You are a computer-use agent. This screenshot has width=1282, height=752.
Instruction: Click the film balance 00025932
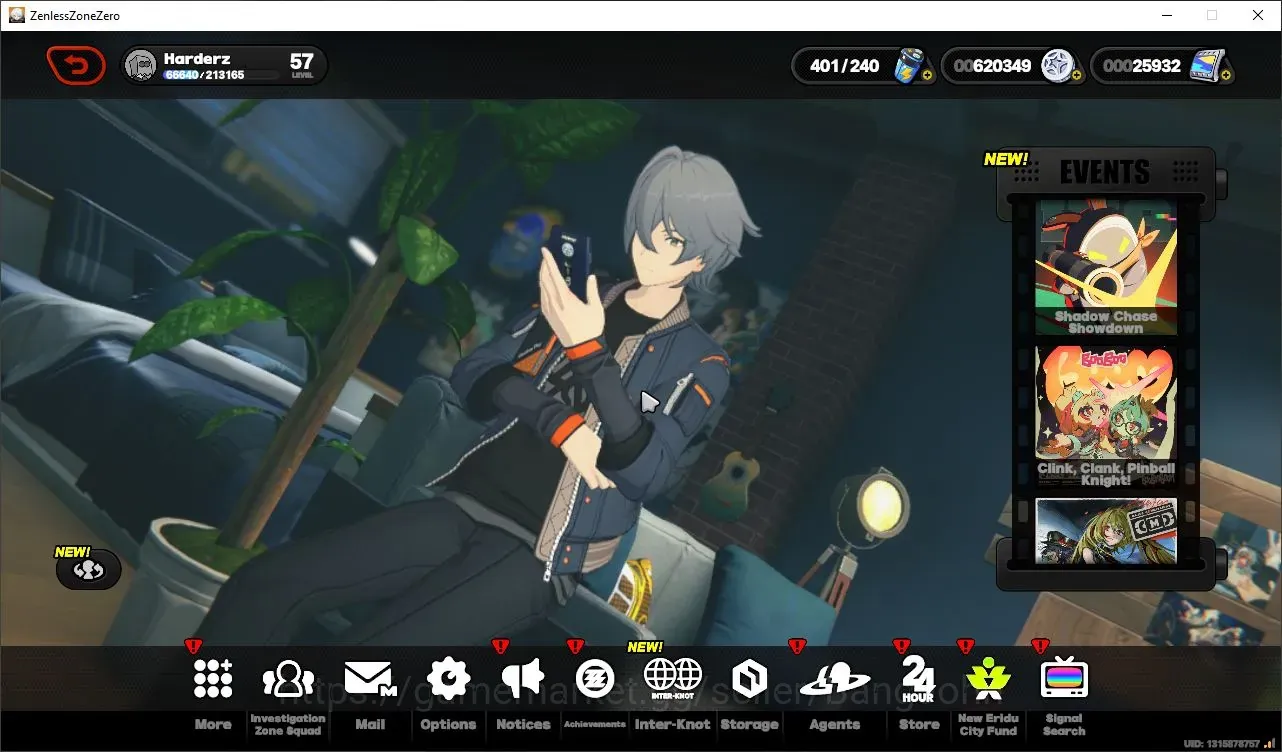point(1142,66)
